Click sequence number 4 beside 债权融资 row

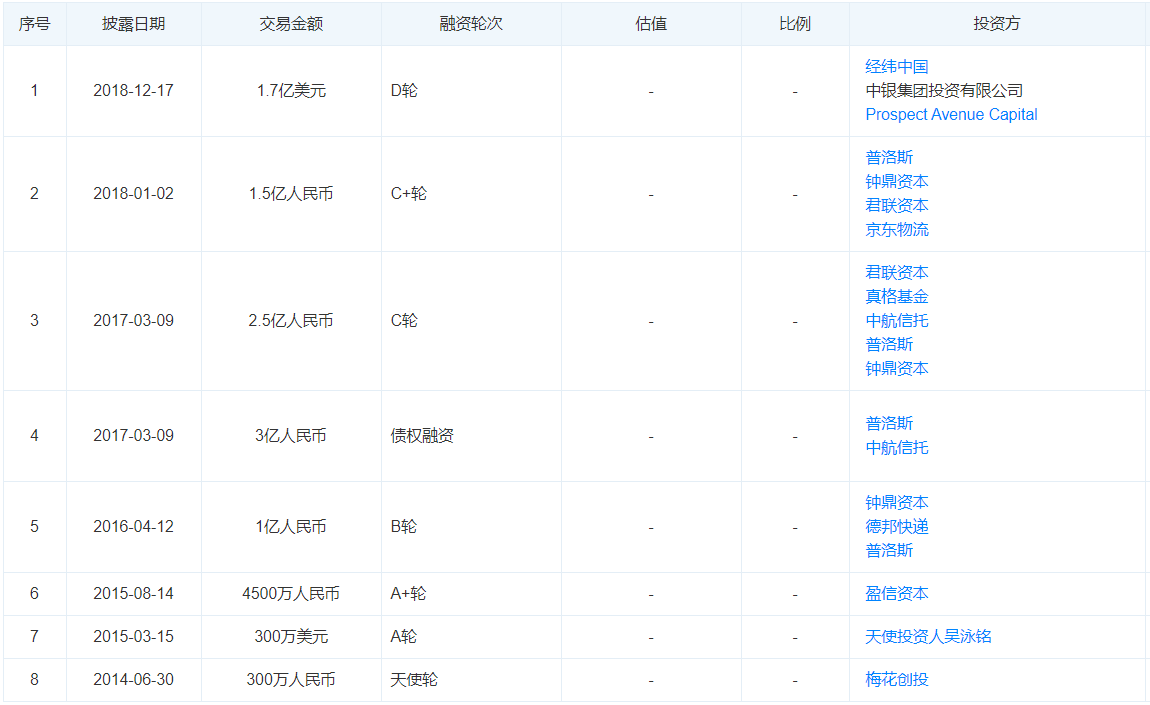coord(34,436)
